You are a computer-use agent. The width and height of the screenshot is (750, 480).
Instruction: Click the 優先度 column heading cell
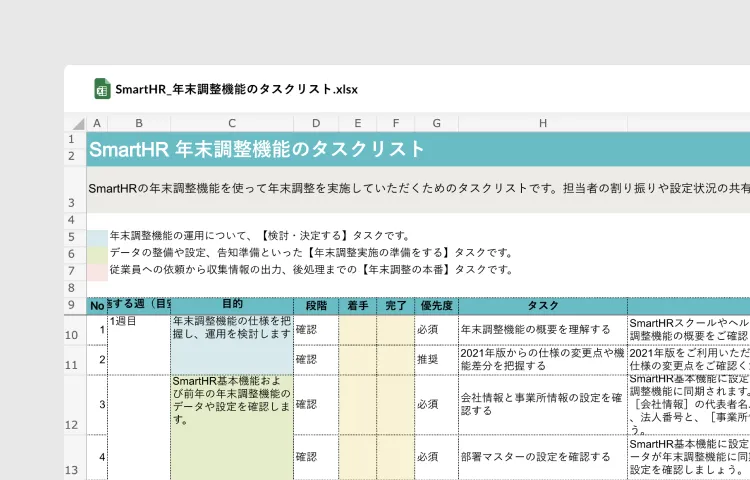point(436,304)
